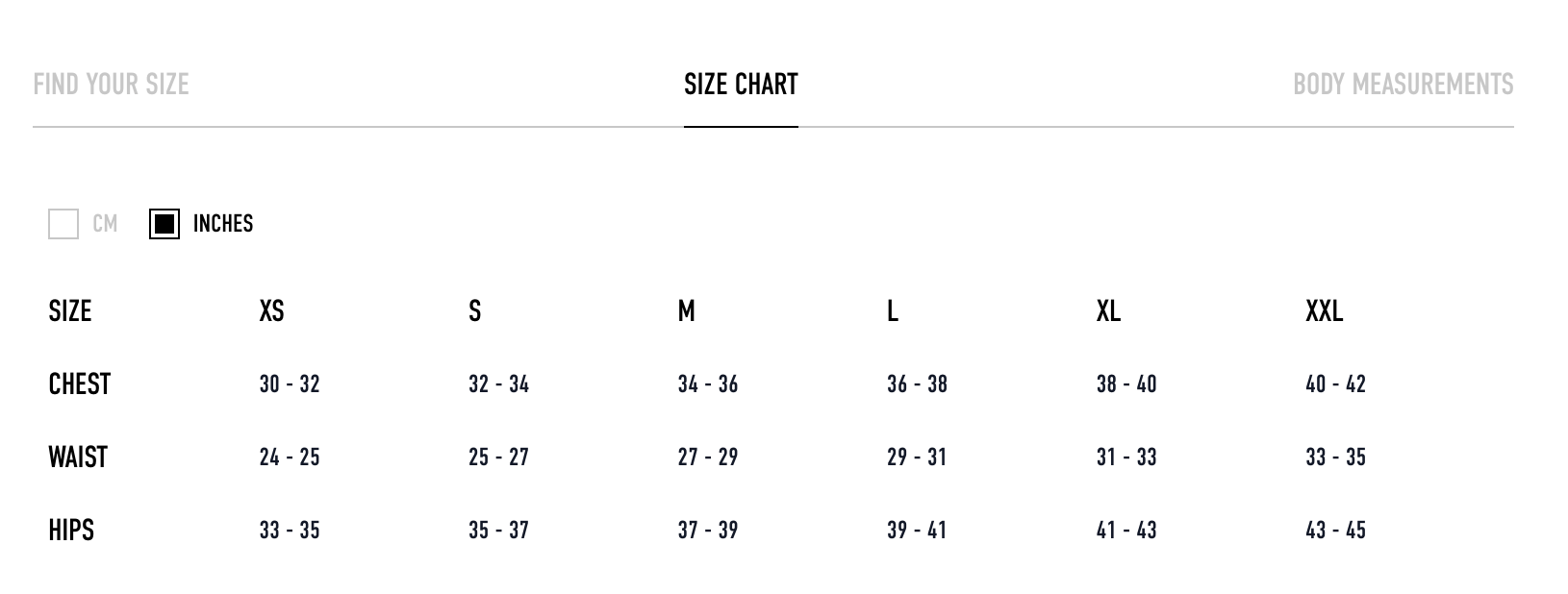Click the CM text label
The width and height of the screenshot is (1568, 594).
pos(105,224)
